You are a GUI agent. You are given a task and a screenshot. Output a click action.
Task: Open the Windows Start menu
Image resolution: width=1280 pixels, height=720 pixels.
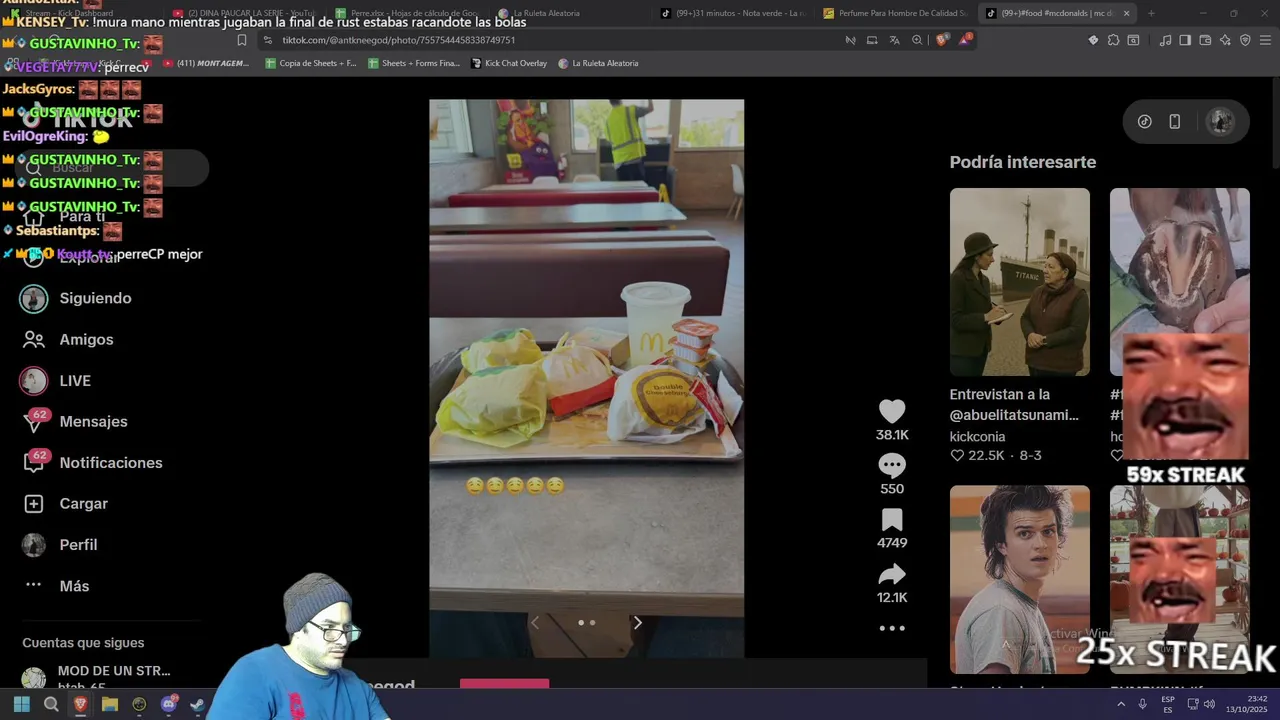22,704
